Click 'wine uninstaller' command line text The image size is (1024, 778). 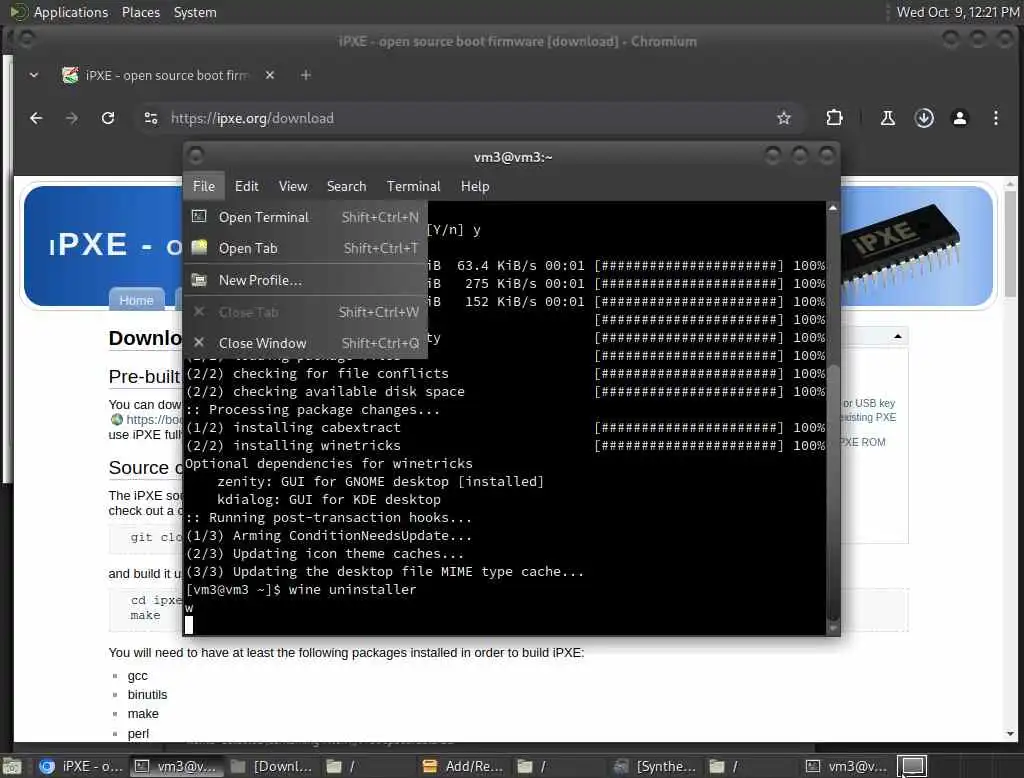[x=352, y=589]
